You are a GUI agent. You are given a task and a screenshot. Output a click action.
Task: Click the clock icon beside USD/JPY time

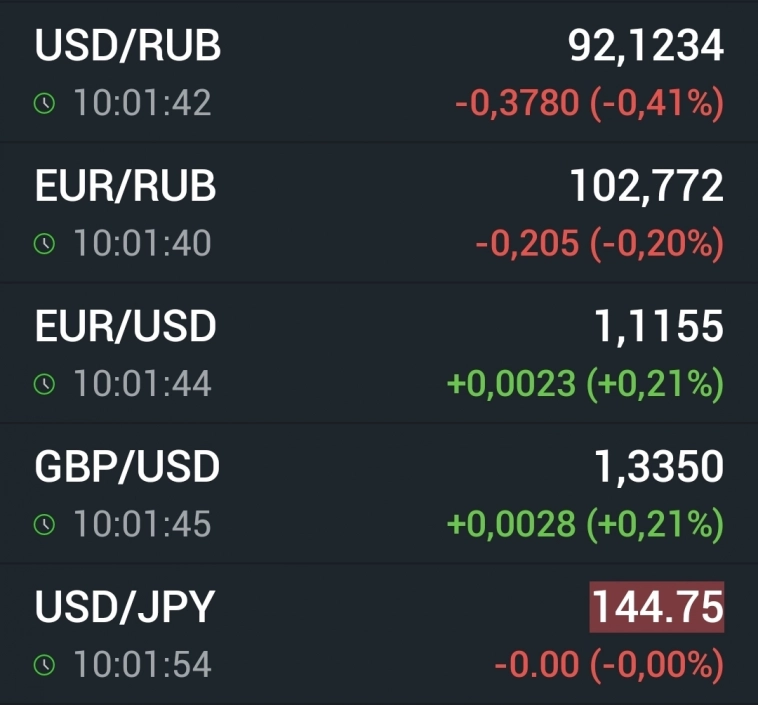coord(44,664)
